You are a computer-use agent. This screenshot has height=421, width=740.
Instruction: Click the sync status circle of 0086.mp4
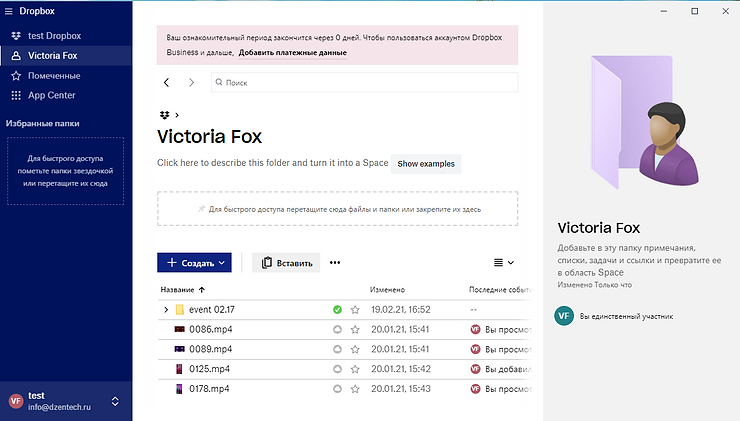pos(337,329)
